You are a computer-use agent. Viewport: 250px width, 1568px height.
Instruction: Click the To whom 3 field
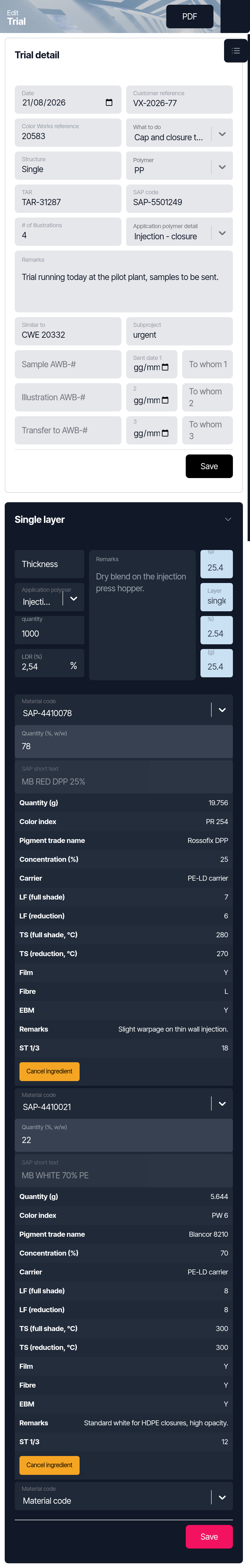click(208, 430)
